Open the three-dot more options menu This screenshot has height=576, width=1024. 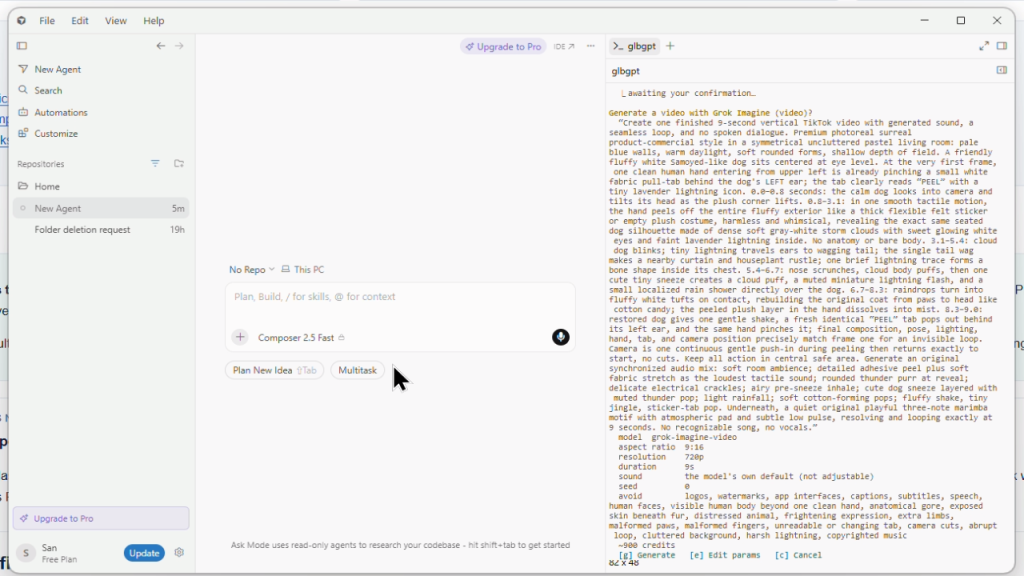point(590,46)
